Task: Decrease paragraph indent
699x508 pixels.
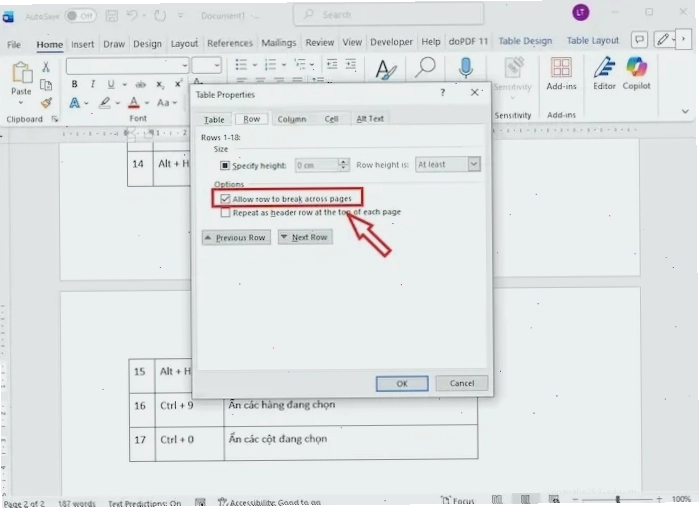Action: (x=332, y=65)
